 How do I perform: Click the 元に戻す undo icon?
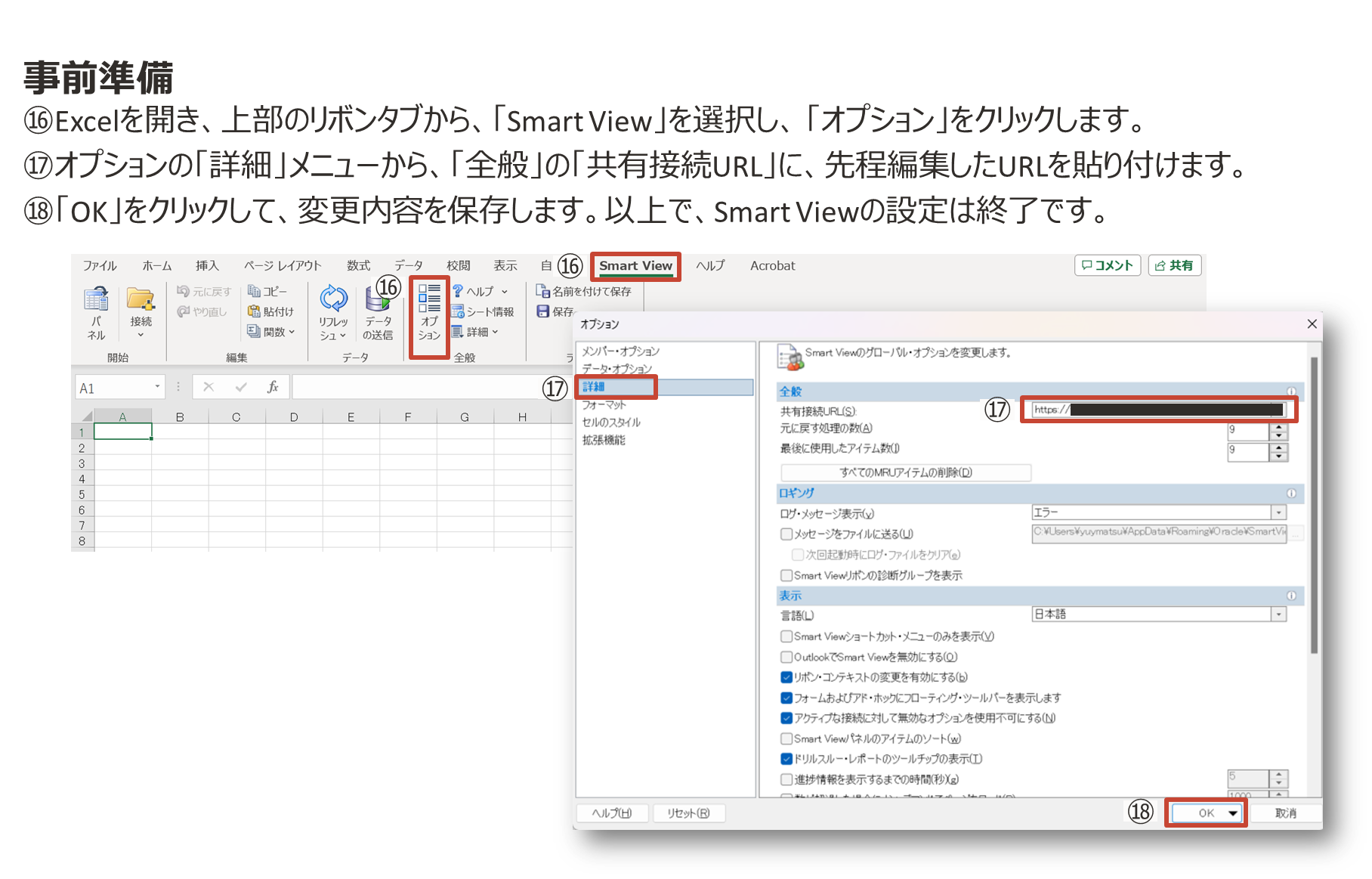(x=183, y=291)
